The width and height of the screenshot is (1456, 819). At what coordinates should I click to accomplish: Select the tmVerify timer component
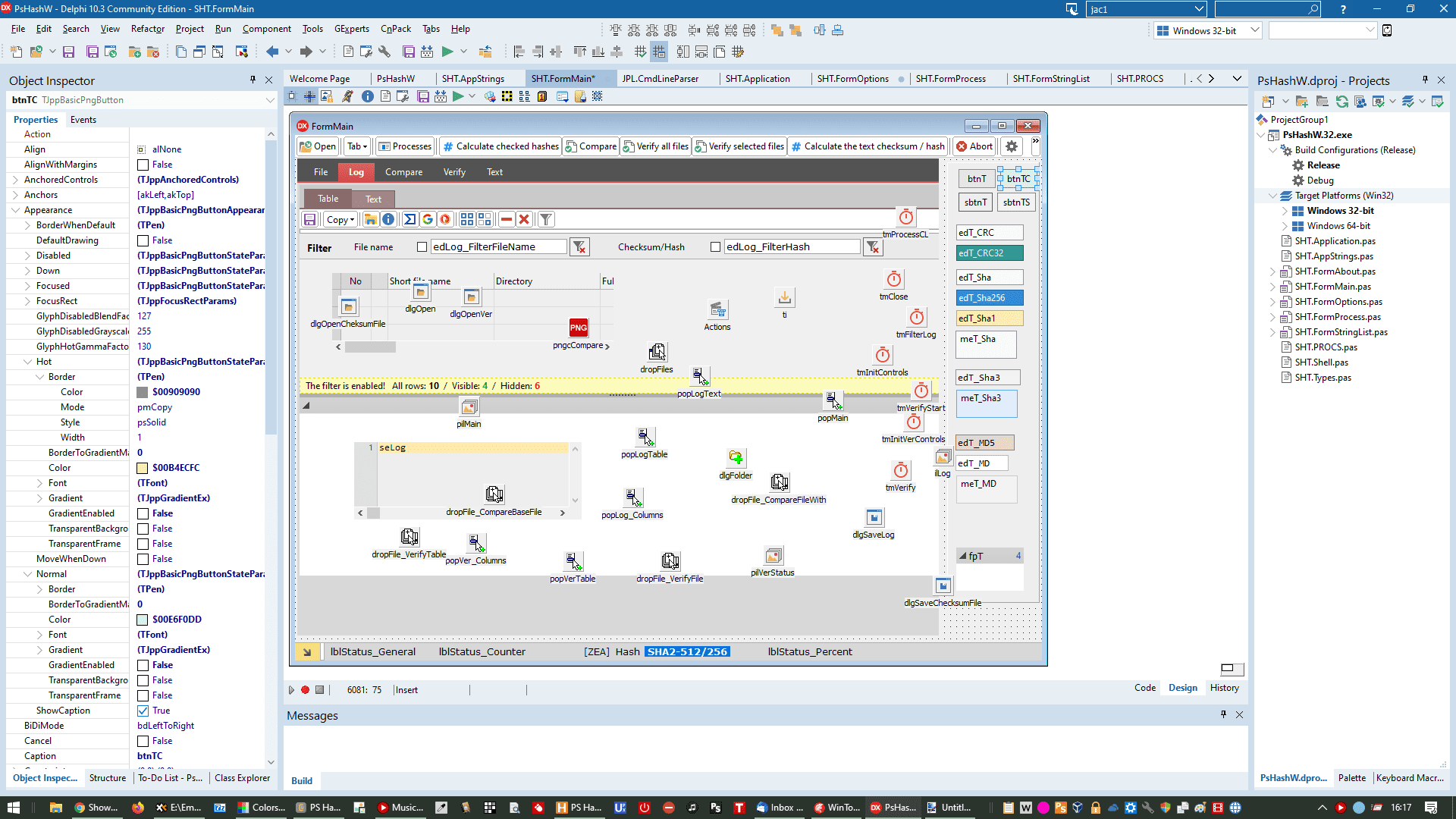click(900, 470)
